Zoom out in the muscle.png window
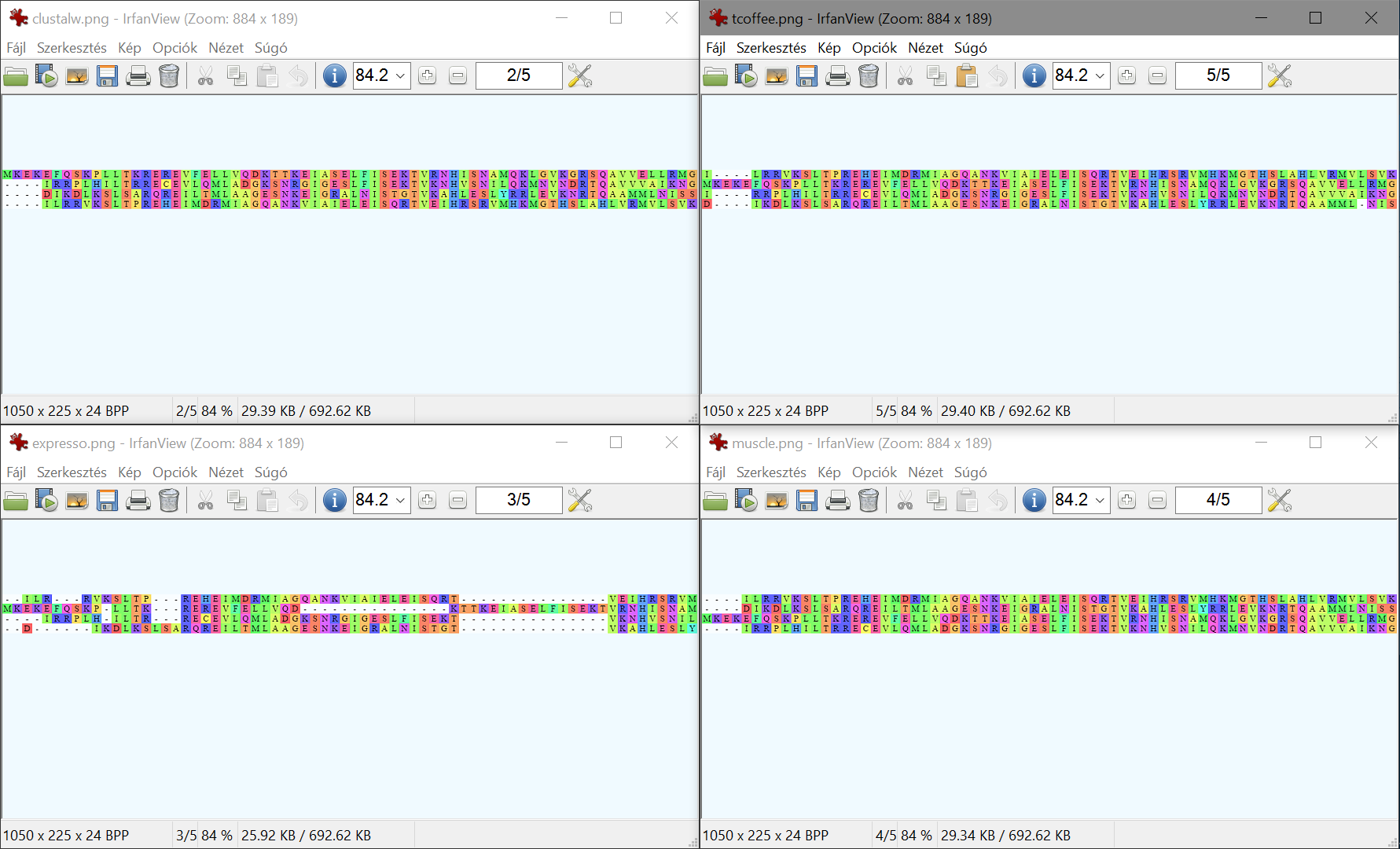Screen dimensions: 1400x849 coord(1157,501)
